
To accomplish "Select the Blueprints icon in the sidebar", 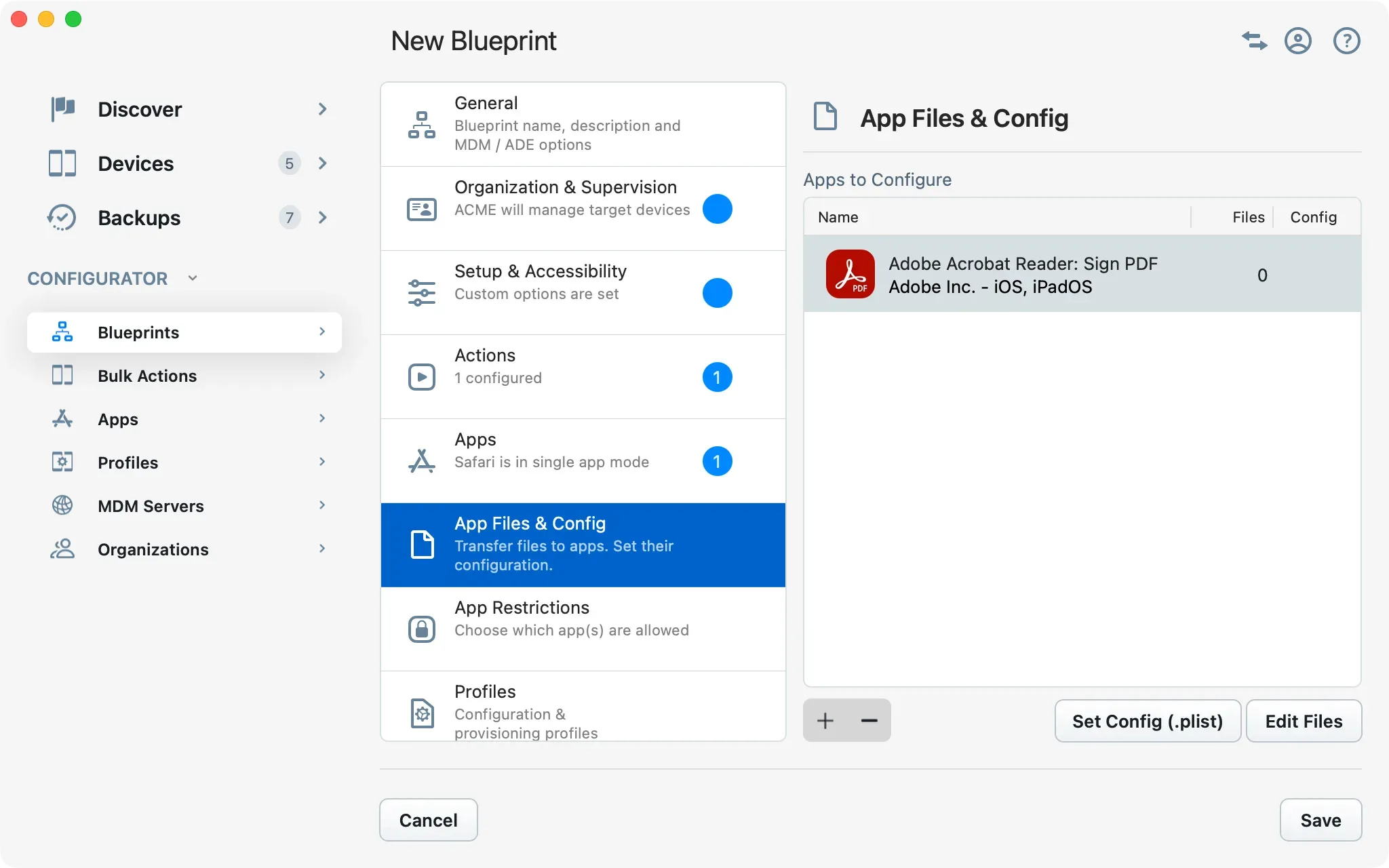I will (62, 332).
